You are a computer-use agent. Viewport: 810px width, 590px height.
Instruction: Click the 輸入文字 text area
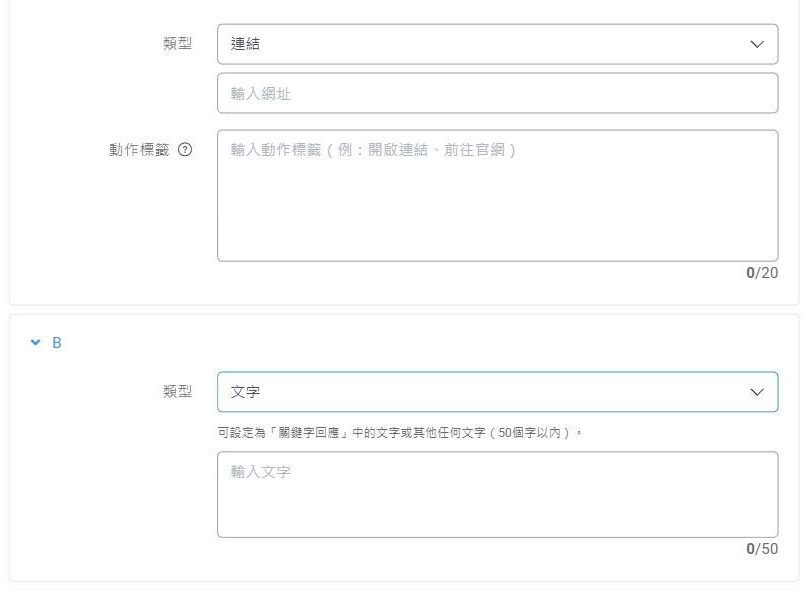click(x=497, y=494)
